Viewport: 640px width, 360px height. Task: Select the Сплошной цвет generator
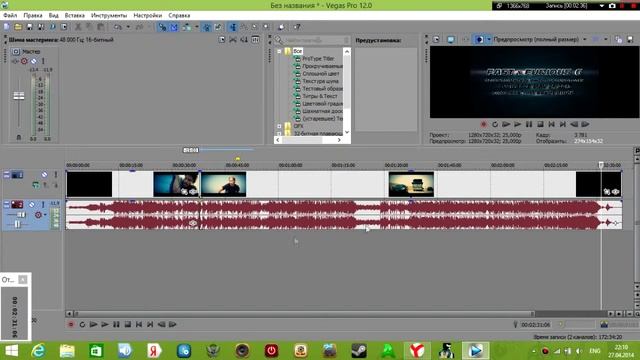point(320,74)
